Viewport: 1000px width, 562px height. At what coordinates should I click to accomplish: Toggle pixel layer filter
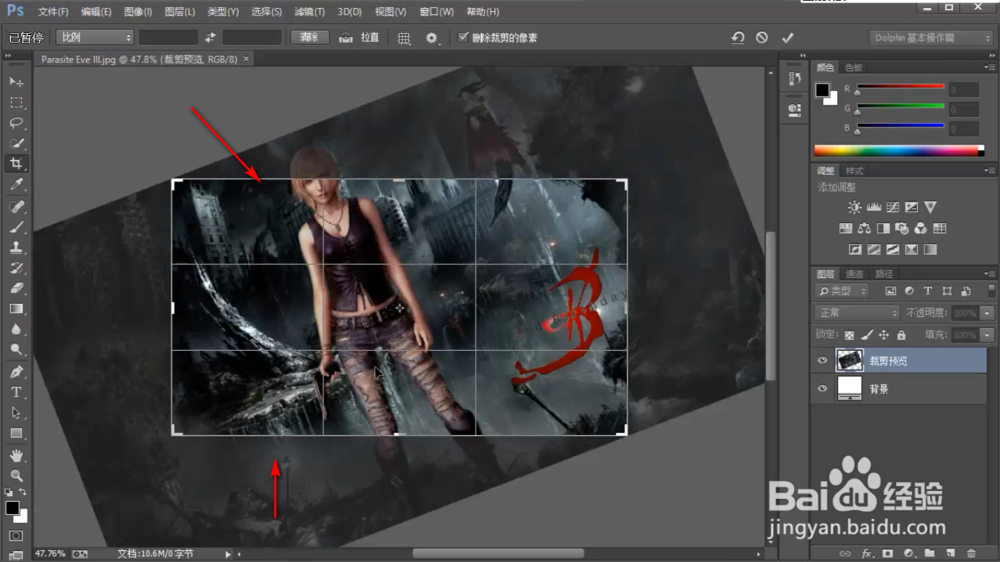click(x=890, y=291)
